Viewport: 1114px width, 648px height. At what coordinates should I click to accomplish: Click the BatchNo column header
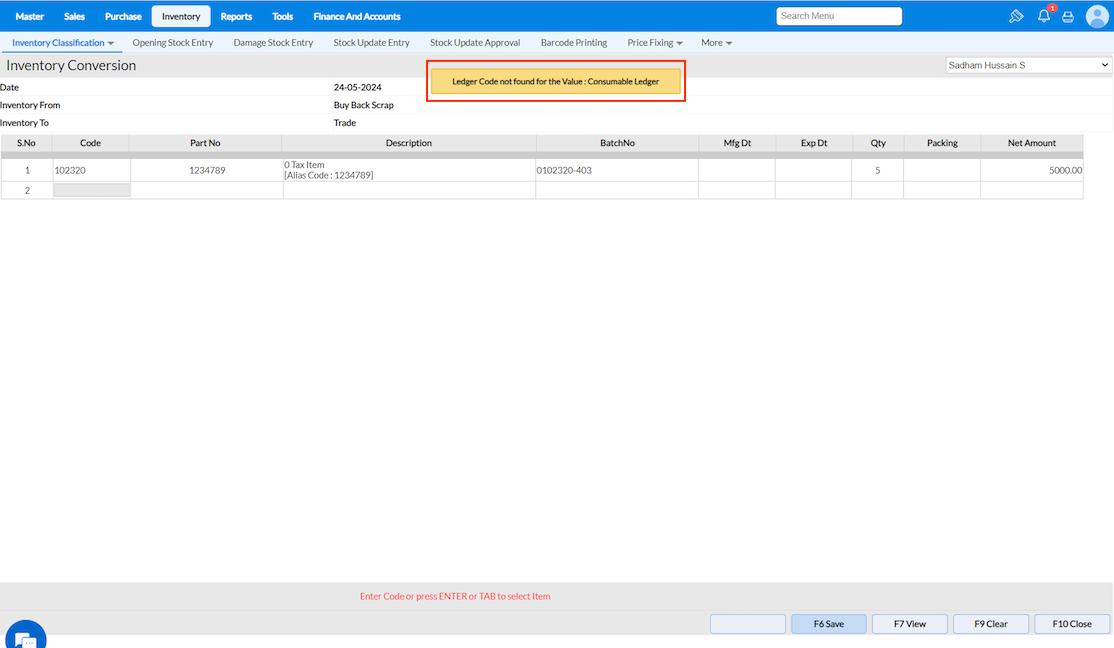click(617, 143)
